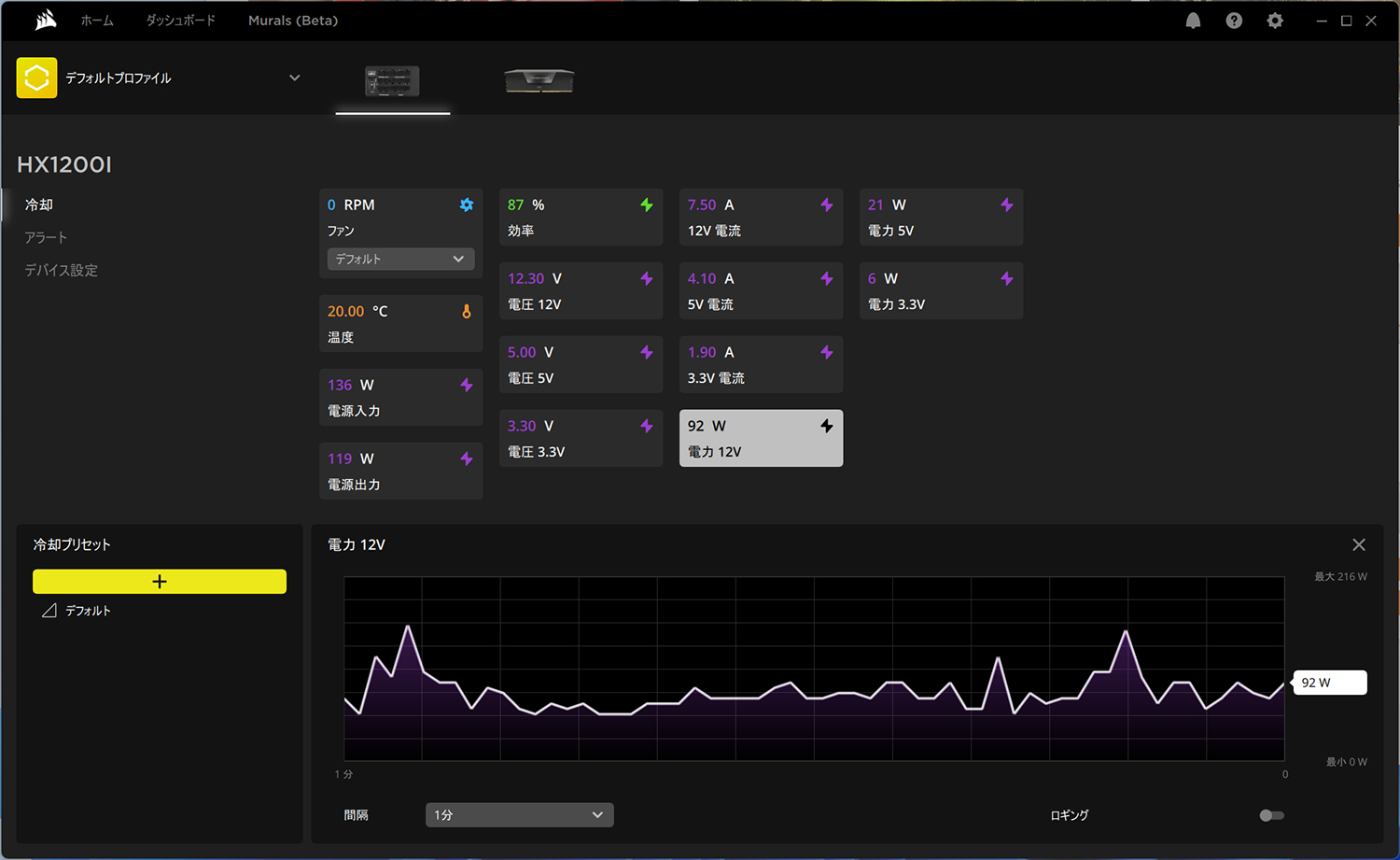Click the 最小 0 W graph label
This screenshot has width=1400, height=860.
1347,762
